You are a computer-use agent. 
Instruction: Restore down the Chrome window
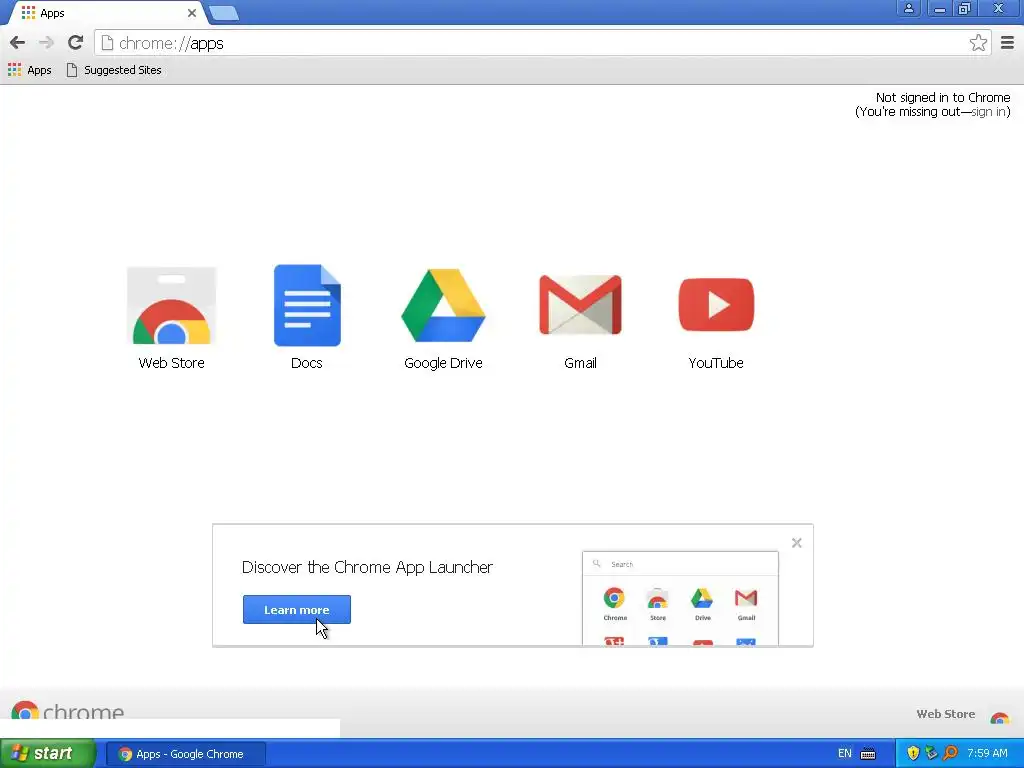click(965, 8)
